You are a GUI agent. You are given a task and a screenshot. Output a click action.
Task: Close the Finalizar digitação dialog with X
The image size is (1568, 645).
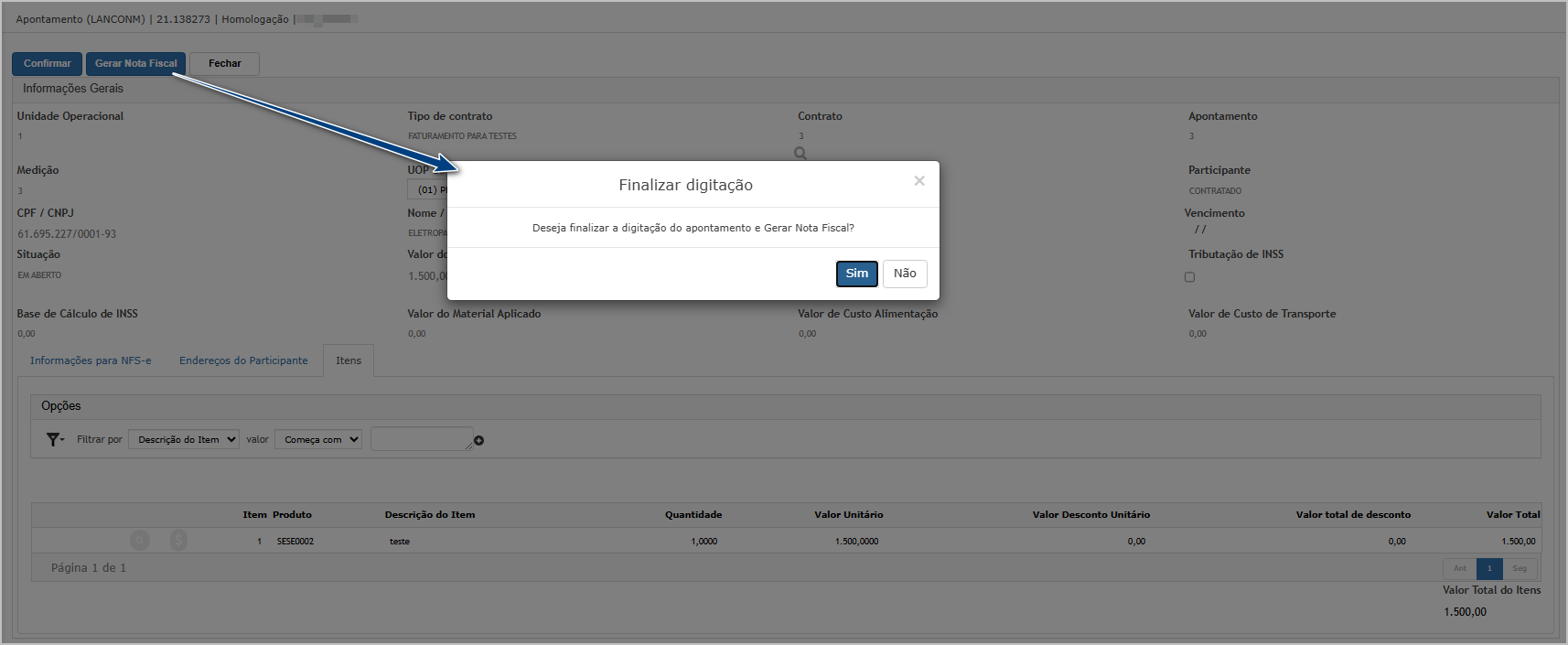(x=919, y=181)
